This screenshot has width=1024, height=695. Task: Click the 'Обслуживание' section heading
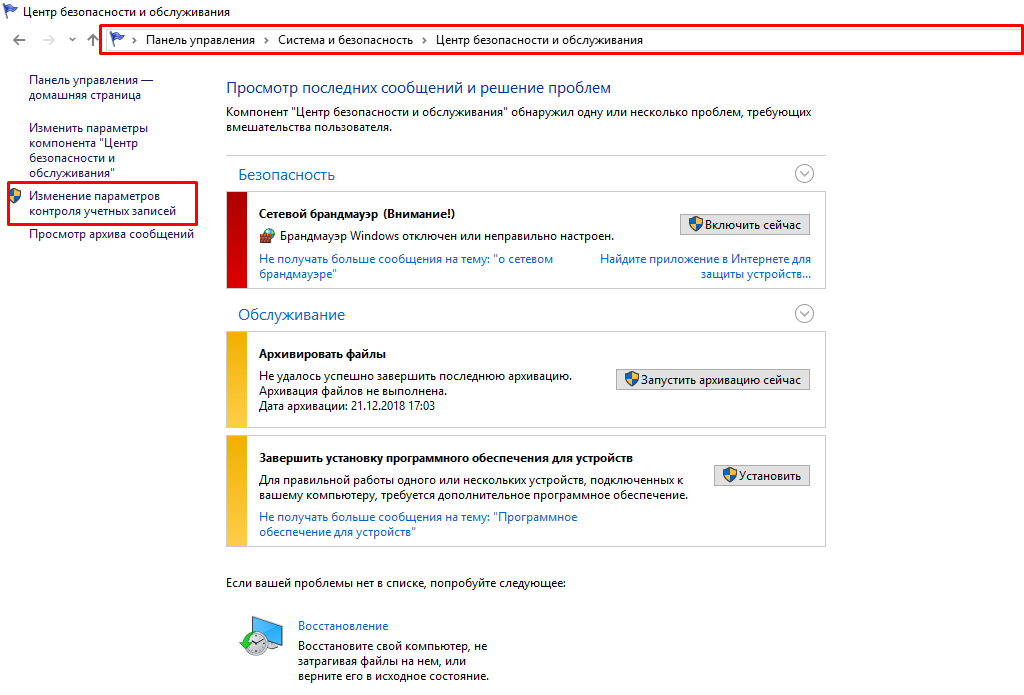point(291,315)
